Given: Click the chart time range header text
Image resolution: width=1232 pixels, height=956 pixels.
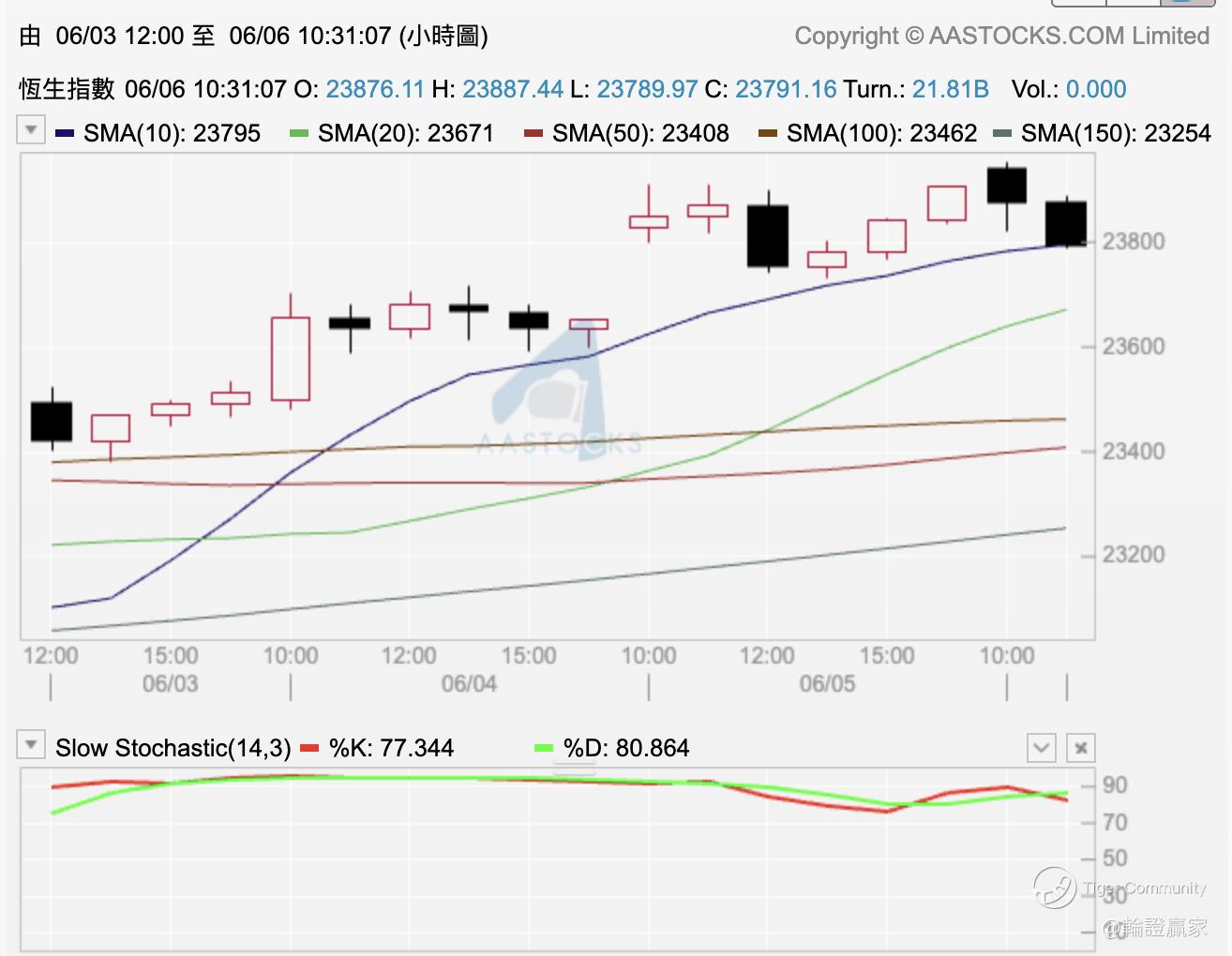Looking at the screenshot, I should click(253, 36).
